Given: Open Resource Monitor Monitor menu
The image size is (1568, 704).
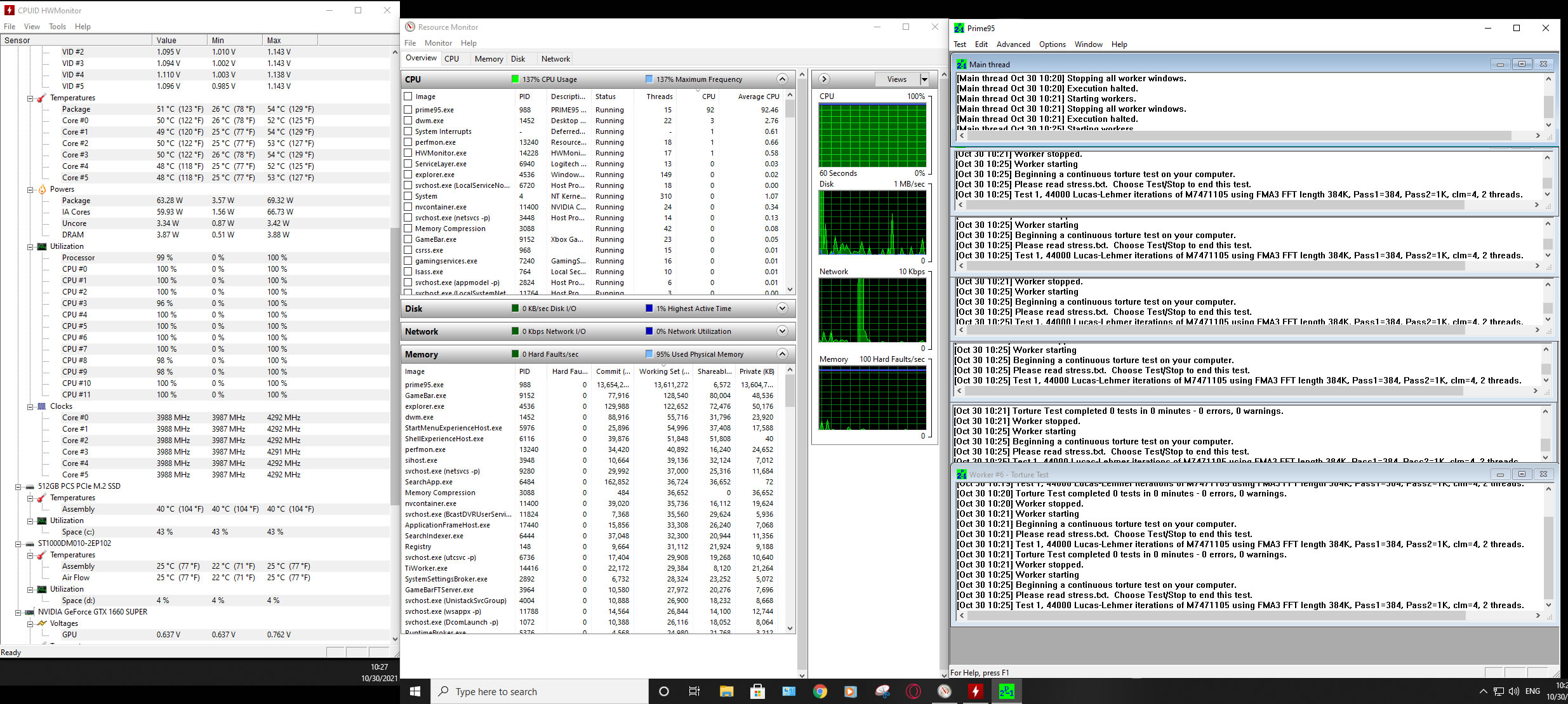Looking at the screenshot, I should tap(438, 43).
